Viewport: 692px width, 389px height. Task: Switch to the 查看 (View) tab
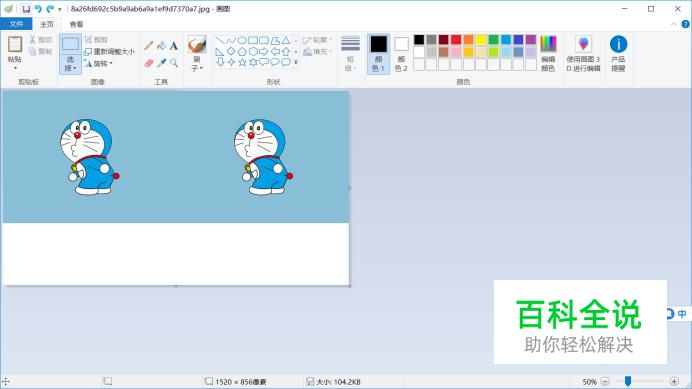coord(76,24)
